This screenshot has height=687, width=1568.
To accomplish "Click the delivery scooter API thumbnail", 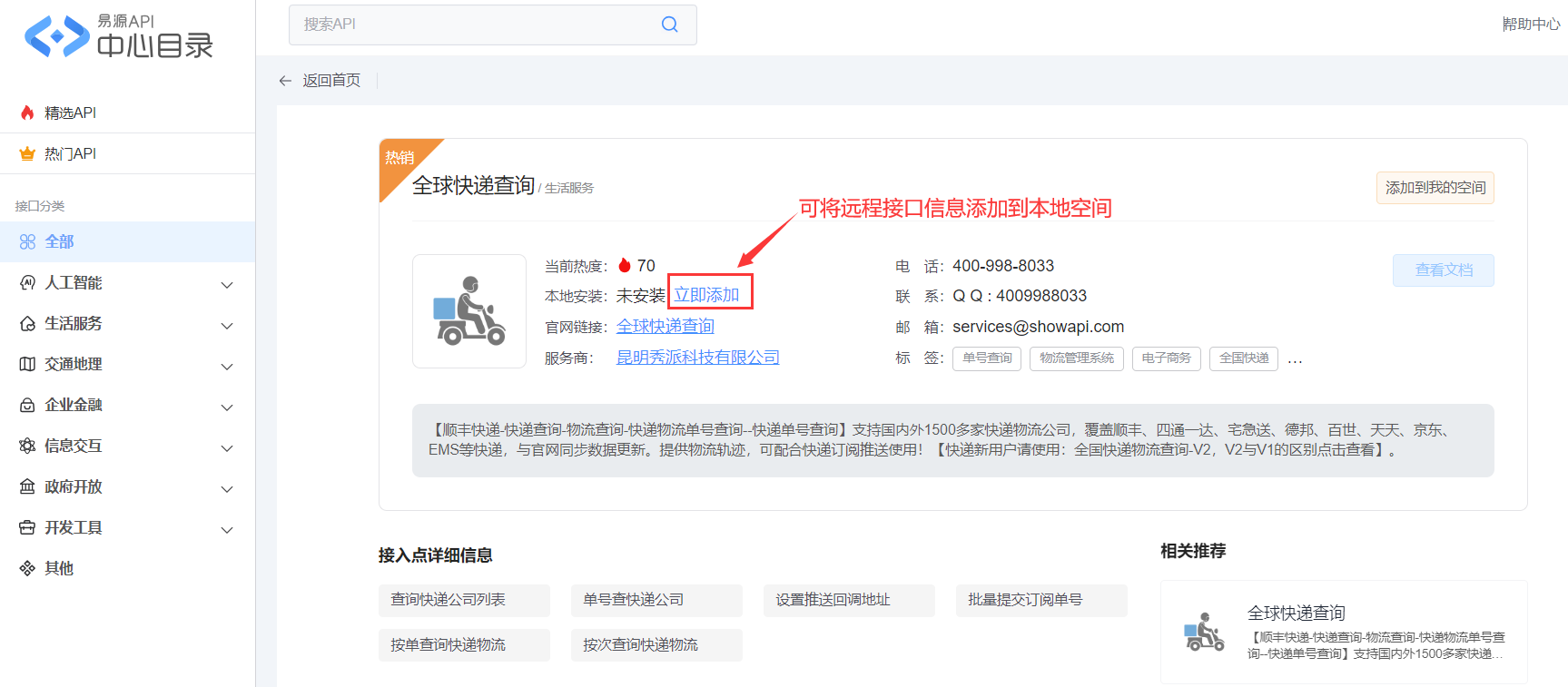I will (x=469, y=311).
